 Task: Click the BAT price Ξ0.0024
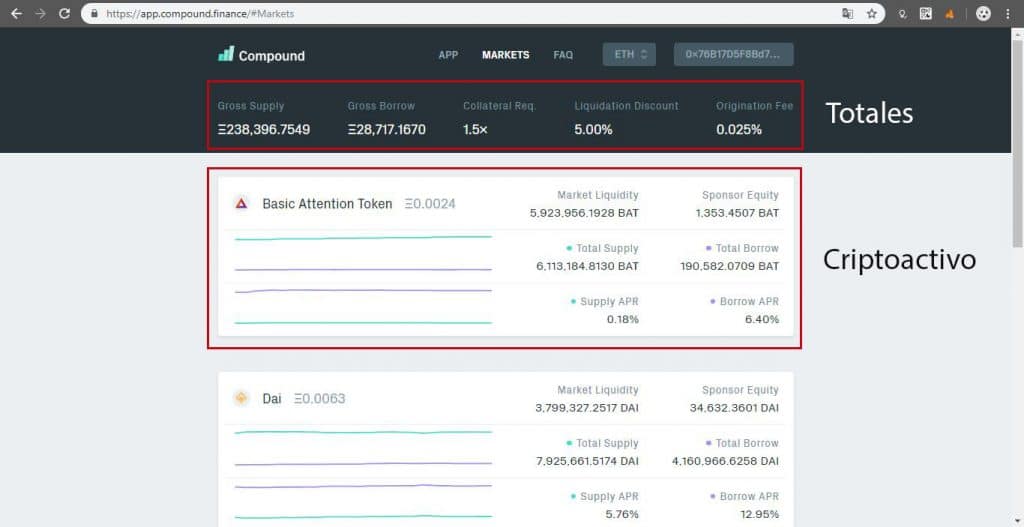[x=430, y=204]
